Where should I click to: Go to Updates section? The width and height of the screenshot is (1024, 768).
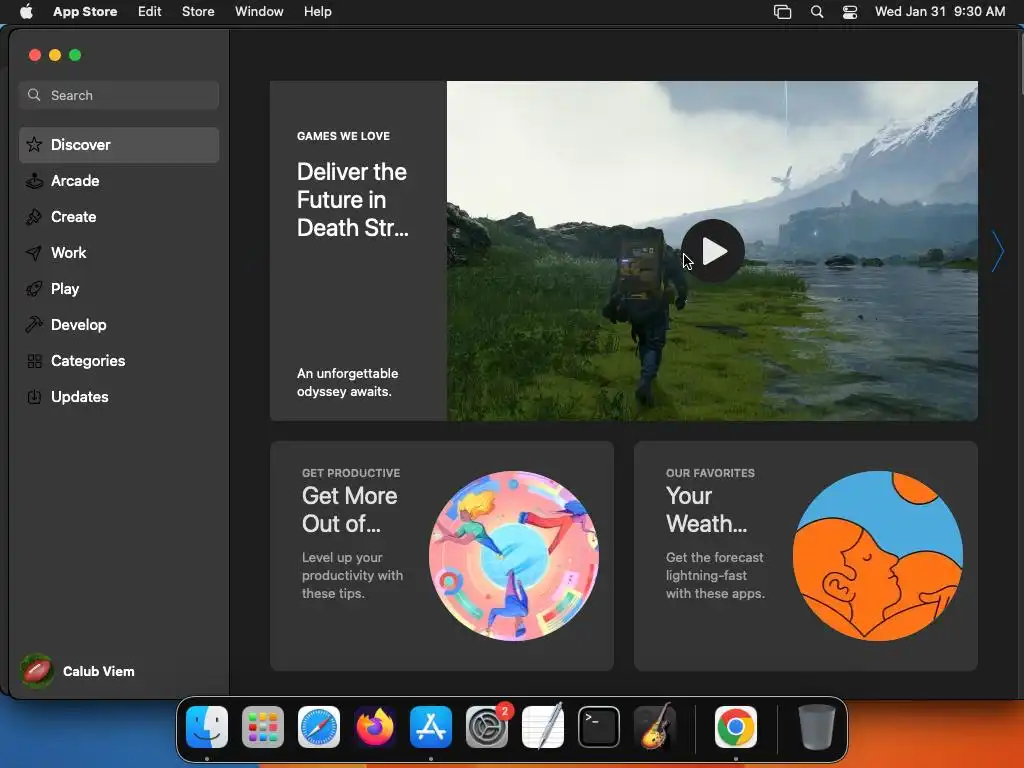click(119, 396)
